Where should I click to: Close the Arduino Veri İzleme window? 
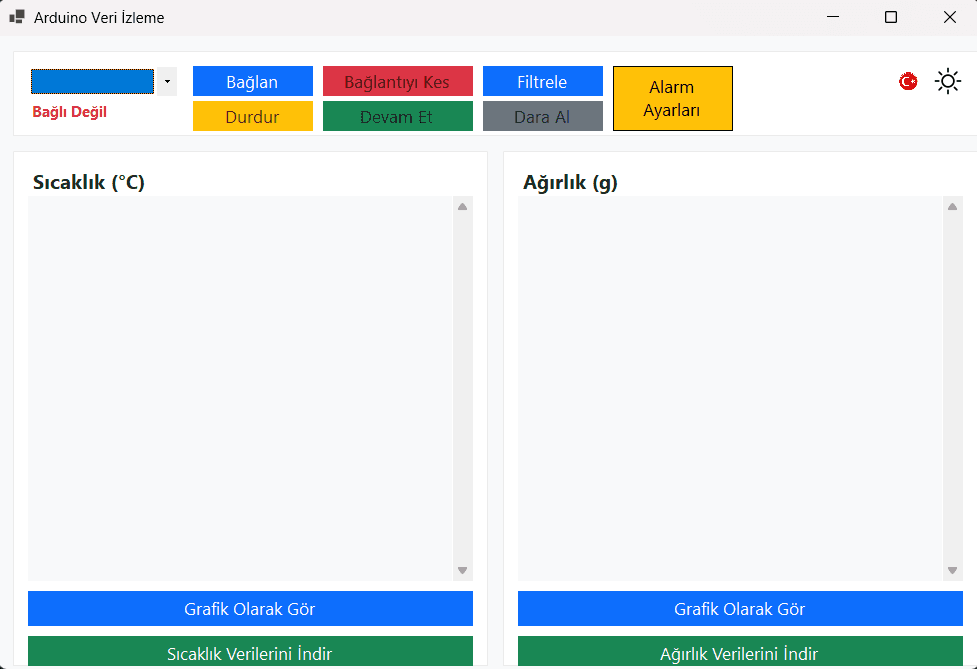tap(950, 17)
